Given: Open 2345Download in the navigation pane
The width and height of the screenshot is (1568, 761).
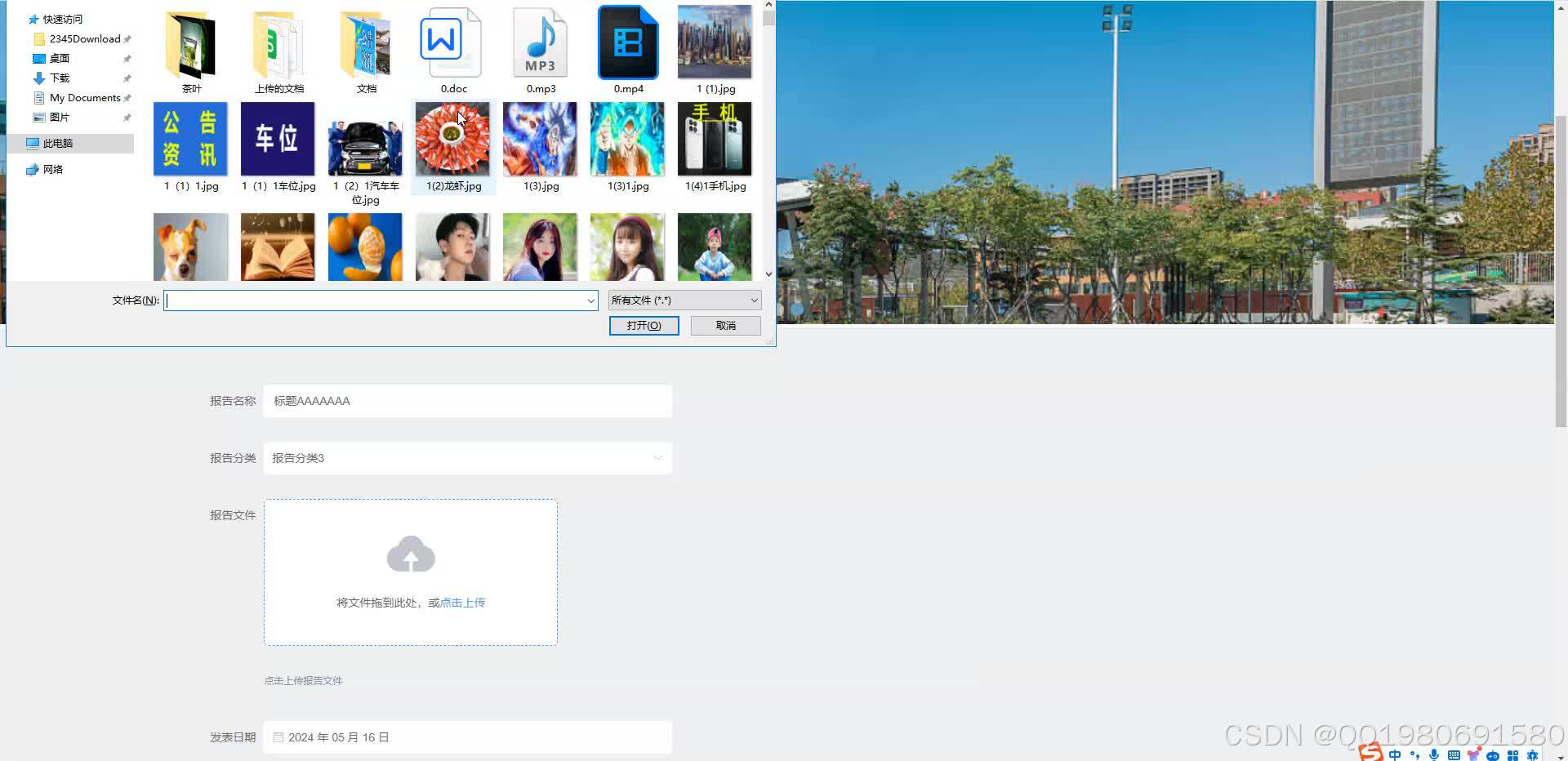Looking at the screenshot, I should point(84,38).
